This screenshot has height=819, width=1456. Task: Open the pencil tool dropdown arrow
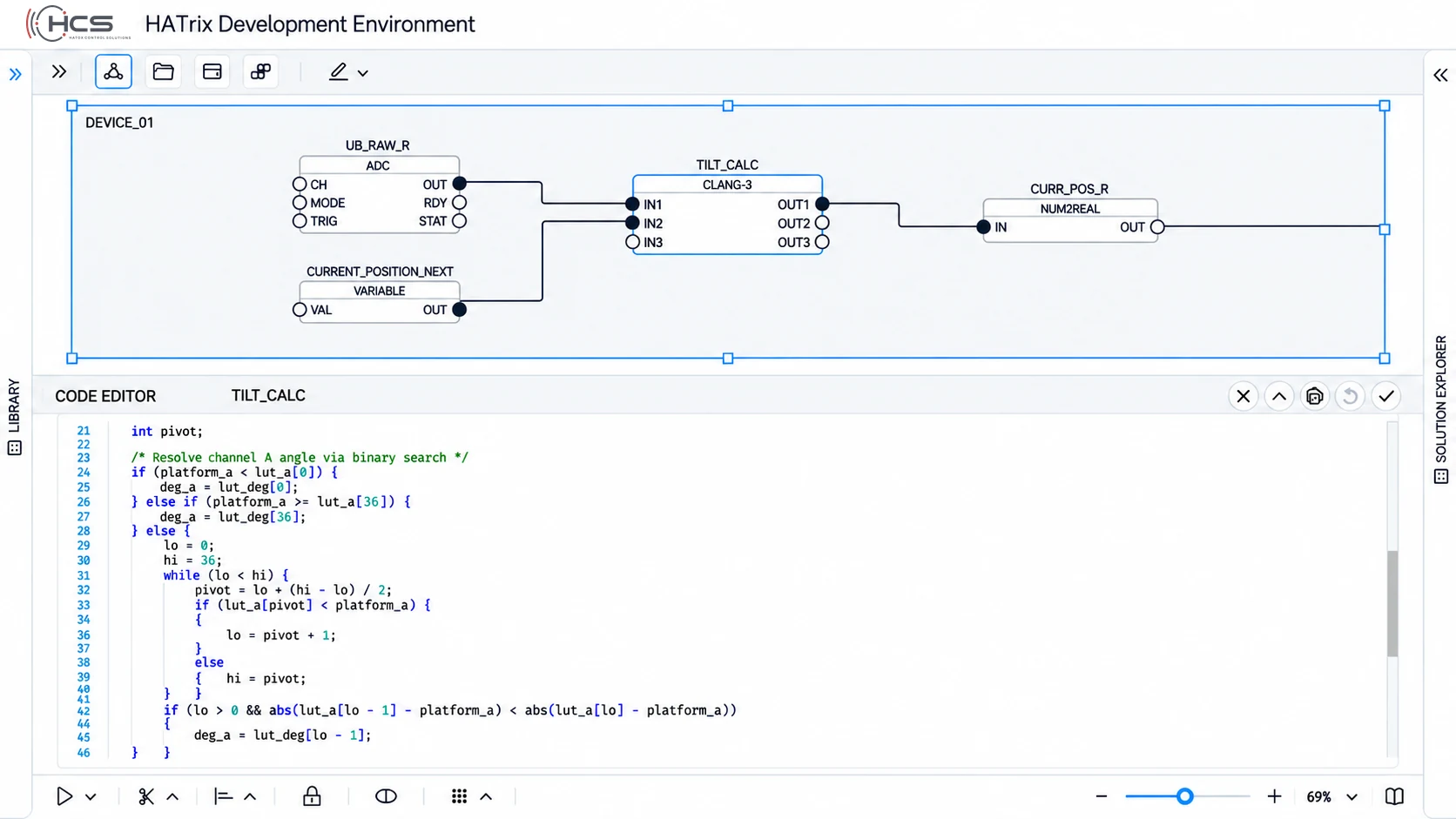pyautogui.click(x=363, y=73)
